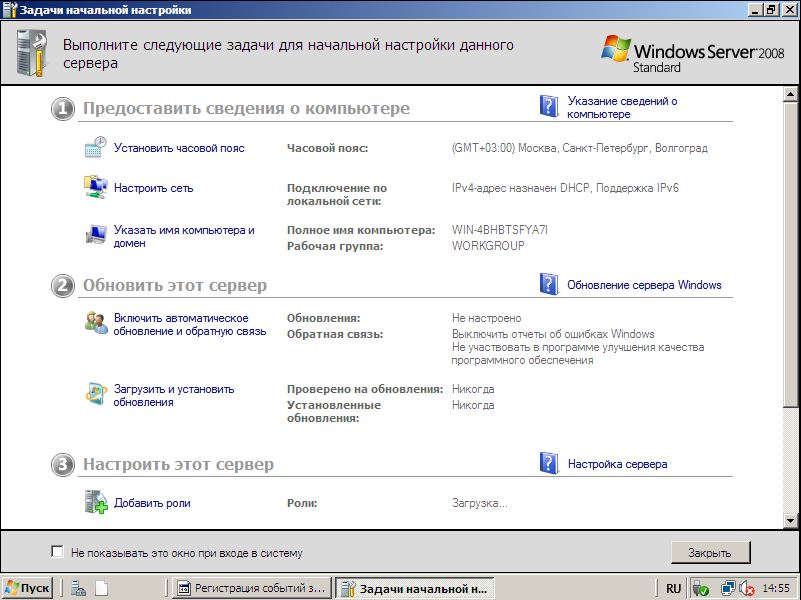Click the update icon beside Загрузить и установить обновления
This screenshot has height=600, width=801.
pyautogui.click(x=96, y=394)
